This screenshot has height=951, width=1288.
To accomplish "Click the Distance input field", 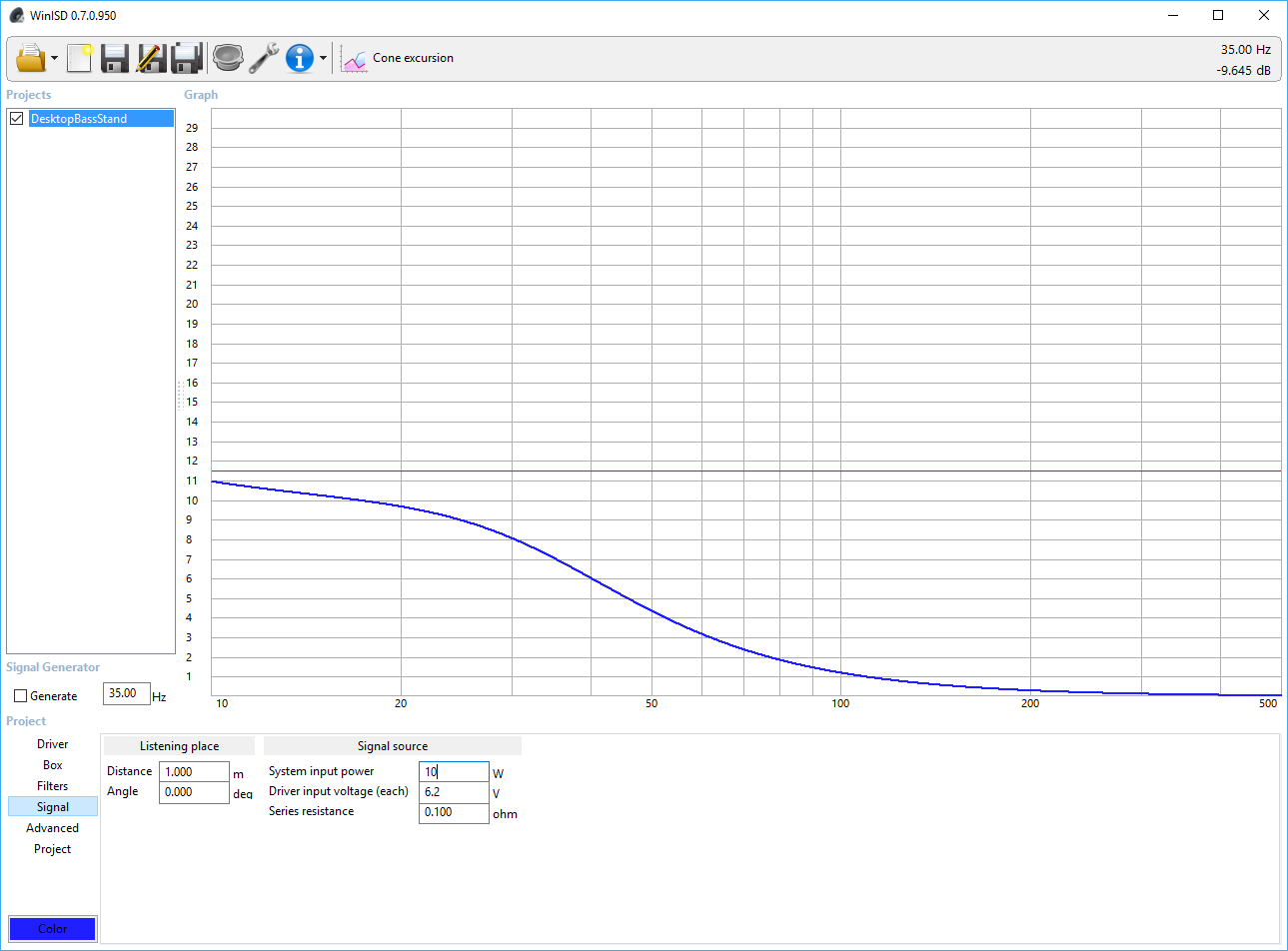I will click(194, 772).
